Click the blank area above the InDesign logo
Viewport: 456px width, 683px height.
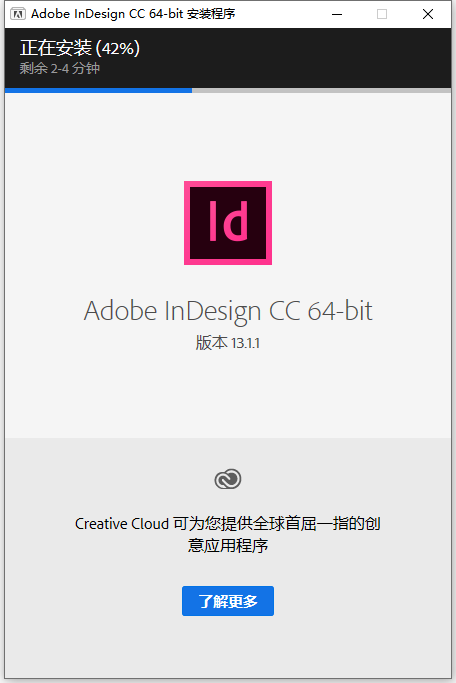tap(228, 136)
